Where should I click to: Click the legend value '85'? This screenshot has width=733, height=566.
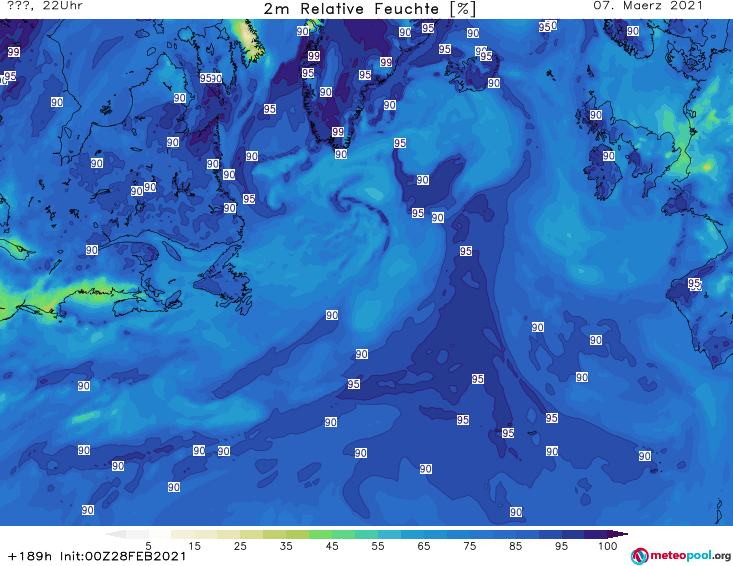pos(515,546)
